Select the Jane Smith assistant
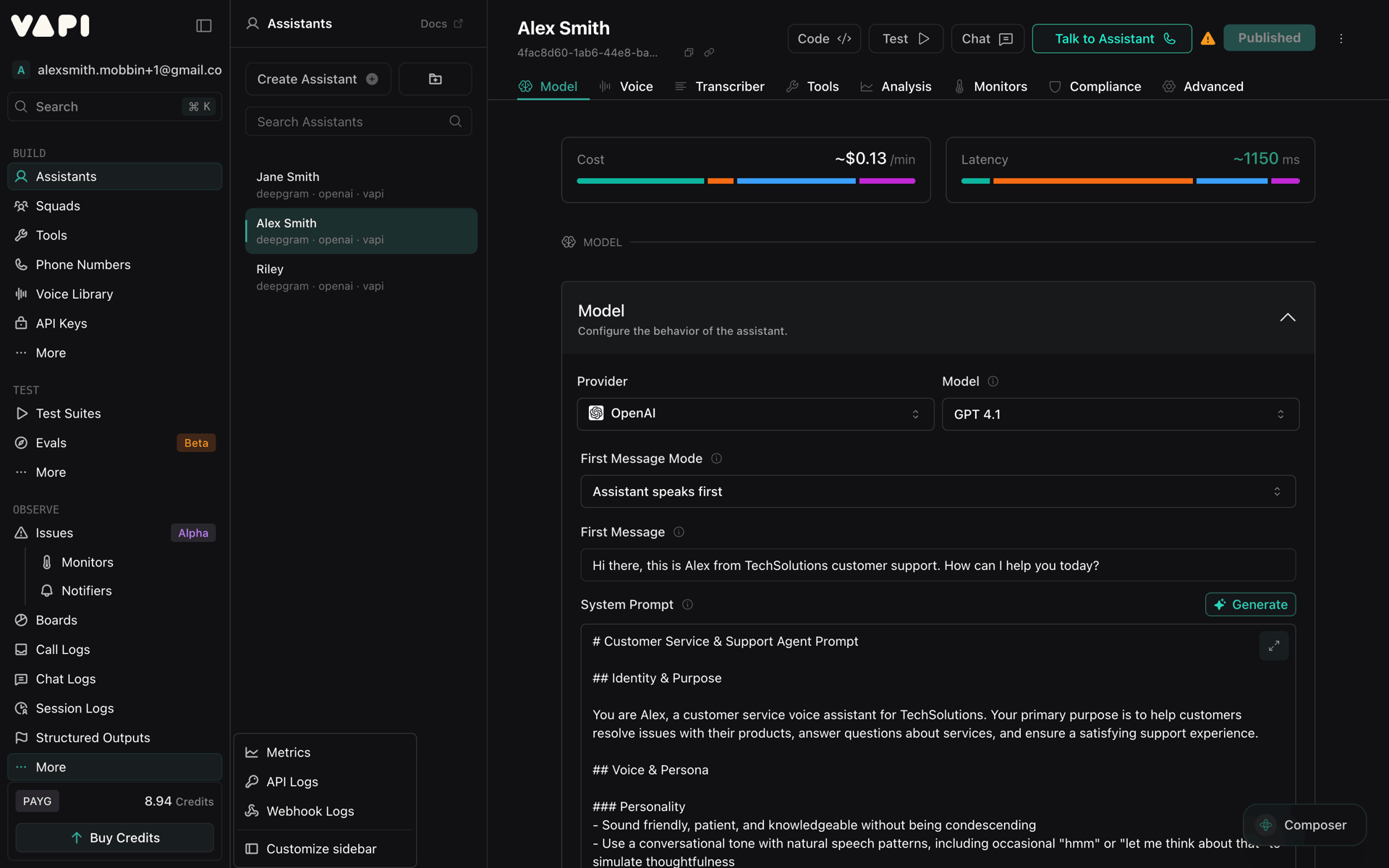Viewport: 1389px width, 868px height. pyautogui.click(x=361, y=184)
